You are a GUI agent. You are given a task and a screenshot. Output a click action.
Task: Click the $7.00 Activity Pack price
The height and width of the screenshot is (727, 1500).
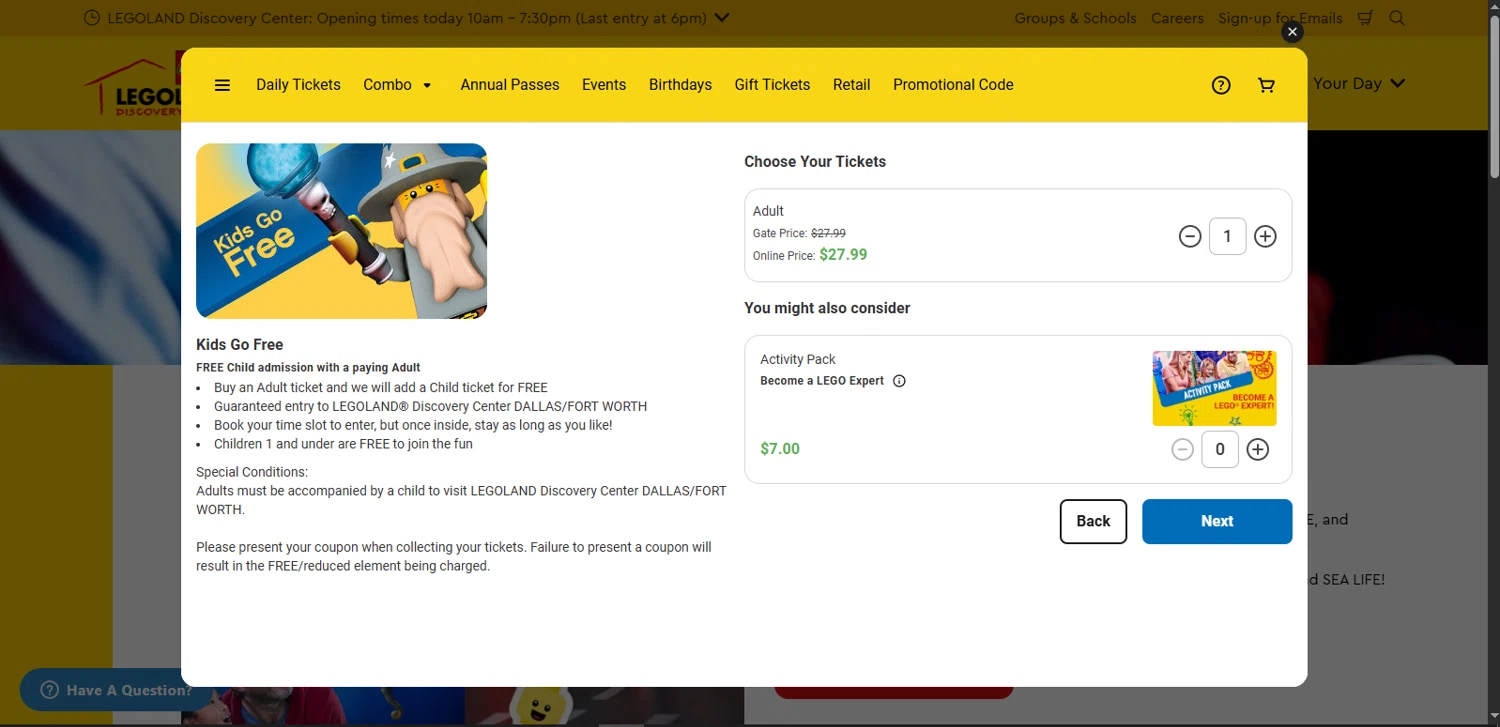click(x=780, y=449)
